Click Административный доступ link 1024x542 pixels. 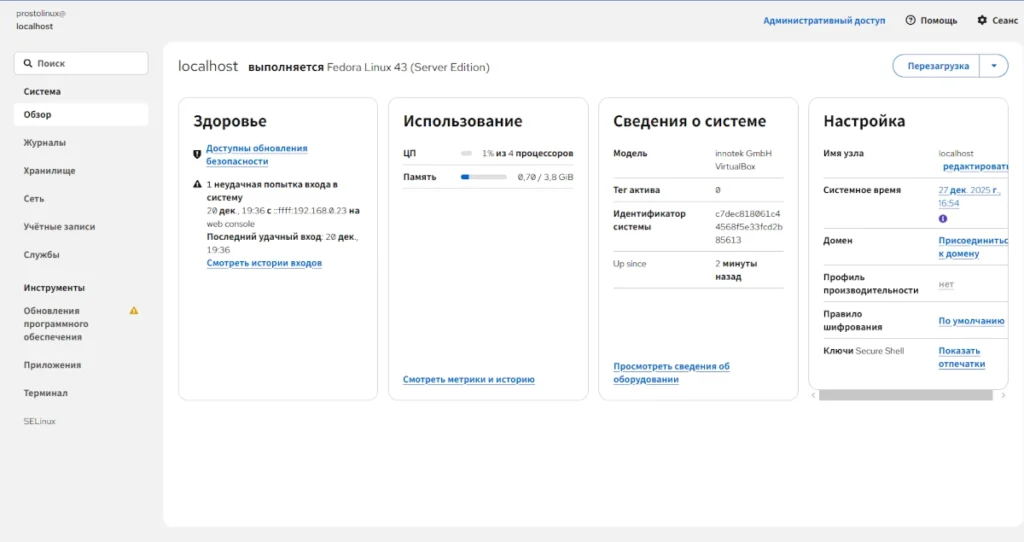point(824,20)
